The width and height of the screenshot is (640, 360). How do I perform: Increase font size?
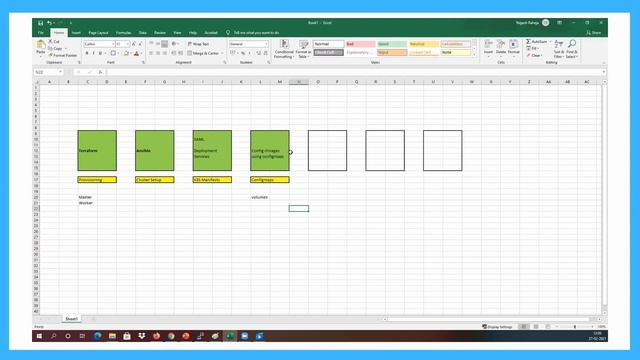(134, 44)
